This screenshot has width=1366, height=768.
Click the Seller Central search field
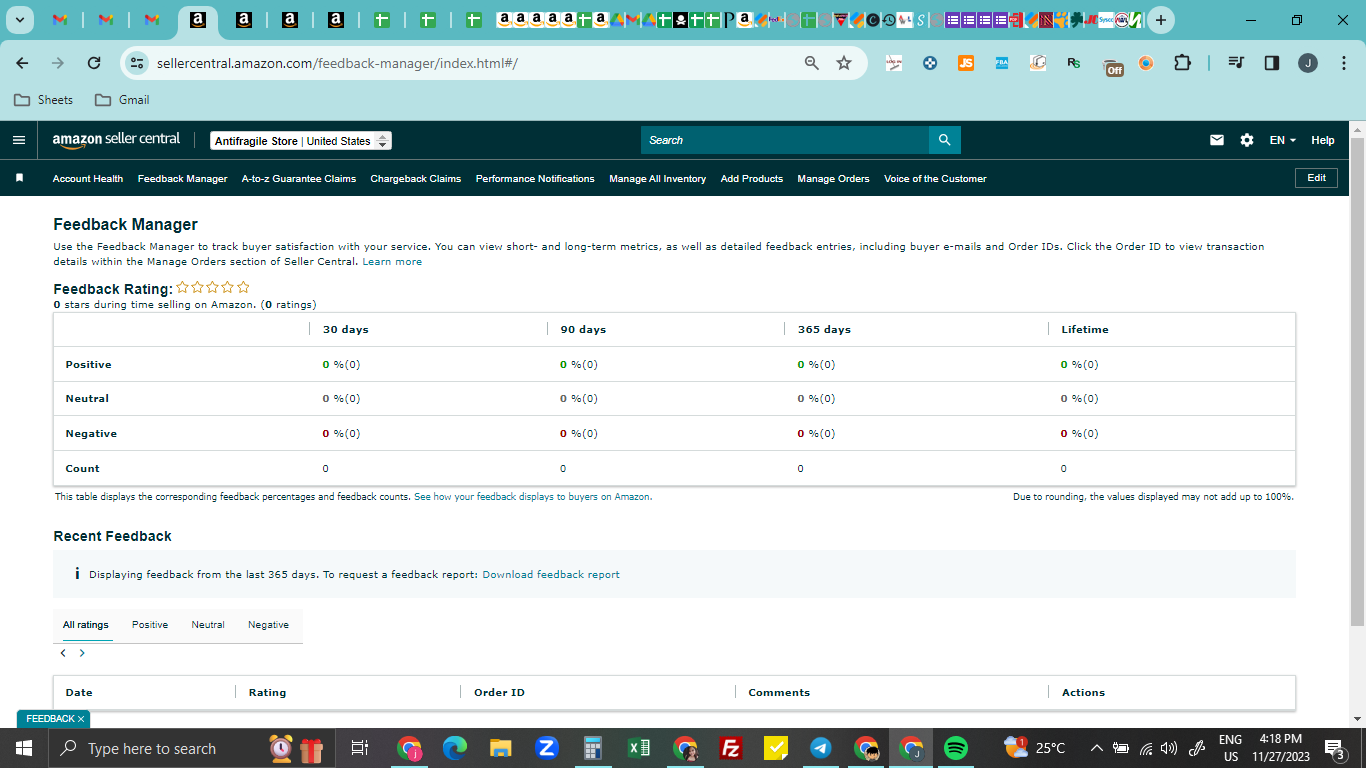tap(785, 140)
